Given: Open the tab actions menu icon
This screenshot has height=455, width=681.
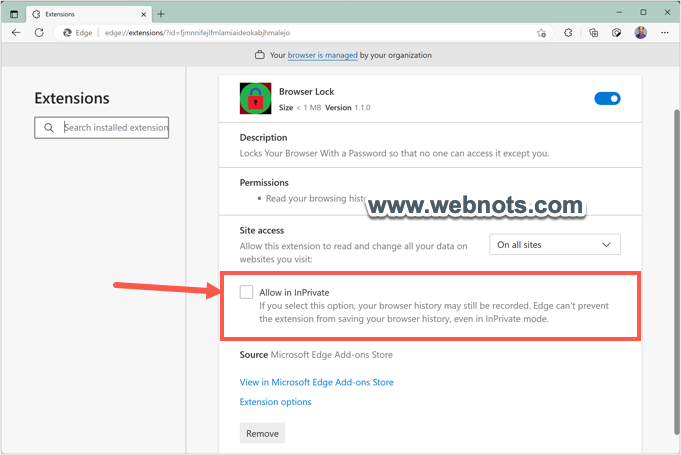Looking at the screenshot, I should [x=14, y=14].
